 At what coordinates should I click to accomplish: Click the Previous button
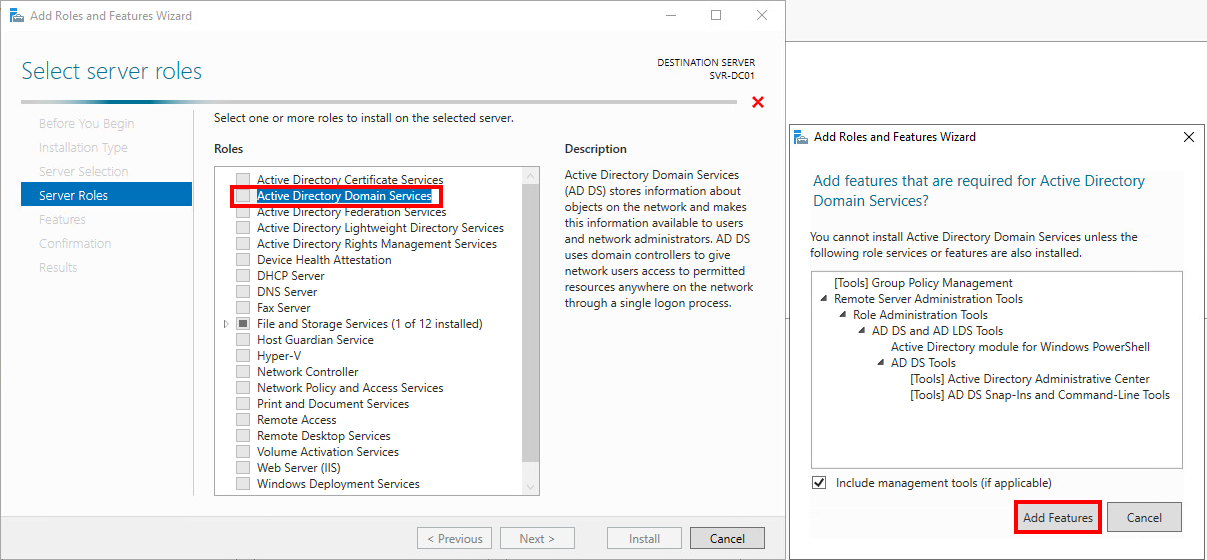pos(455,538)
